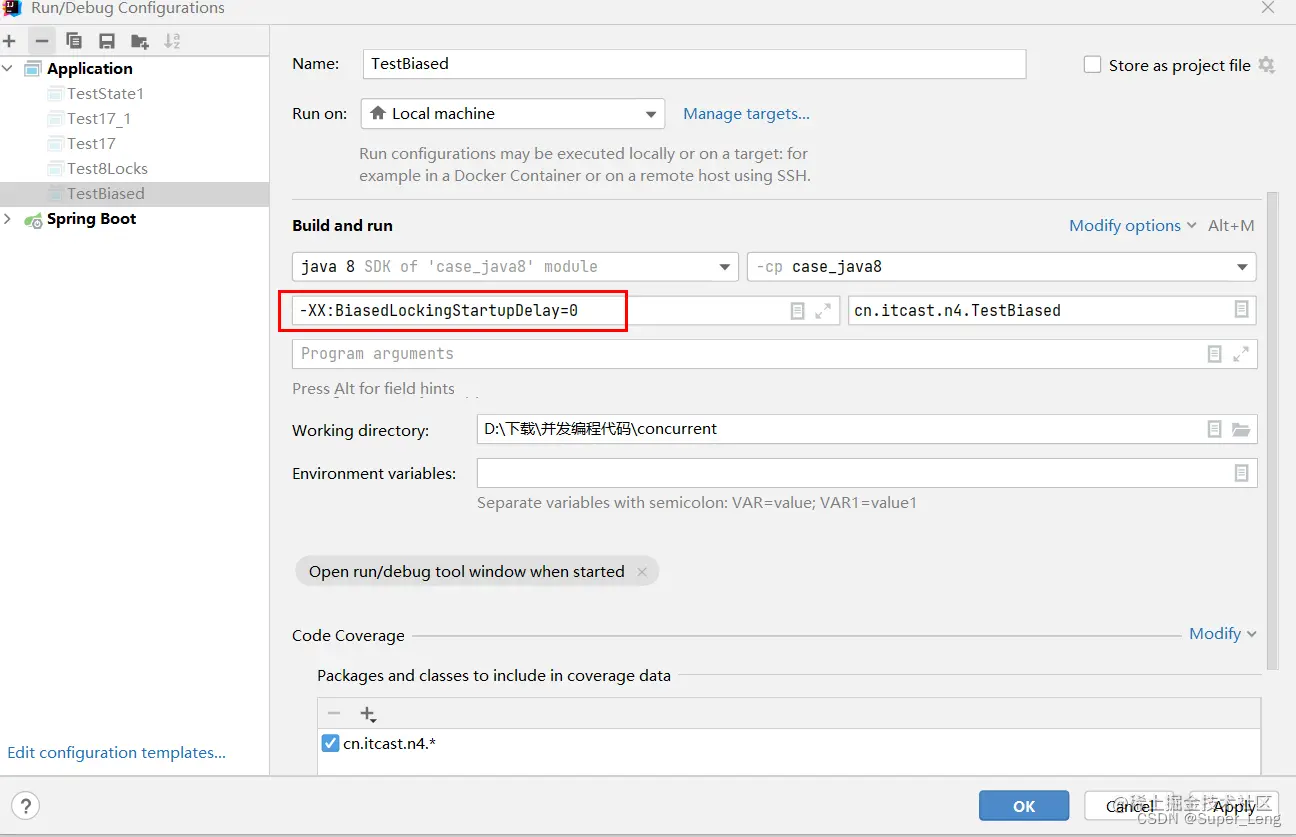Select Test17 configuration
The width and height of the screenshot is (1296, 837).
(x=91, y=144)
